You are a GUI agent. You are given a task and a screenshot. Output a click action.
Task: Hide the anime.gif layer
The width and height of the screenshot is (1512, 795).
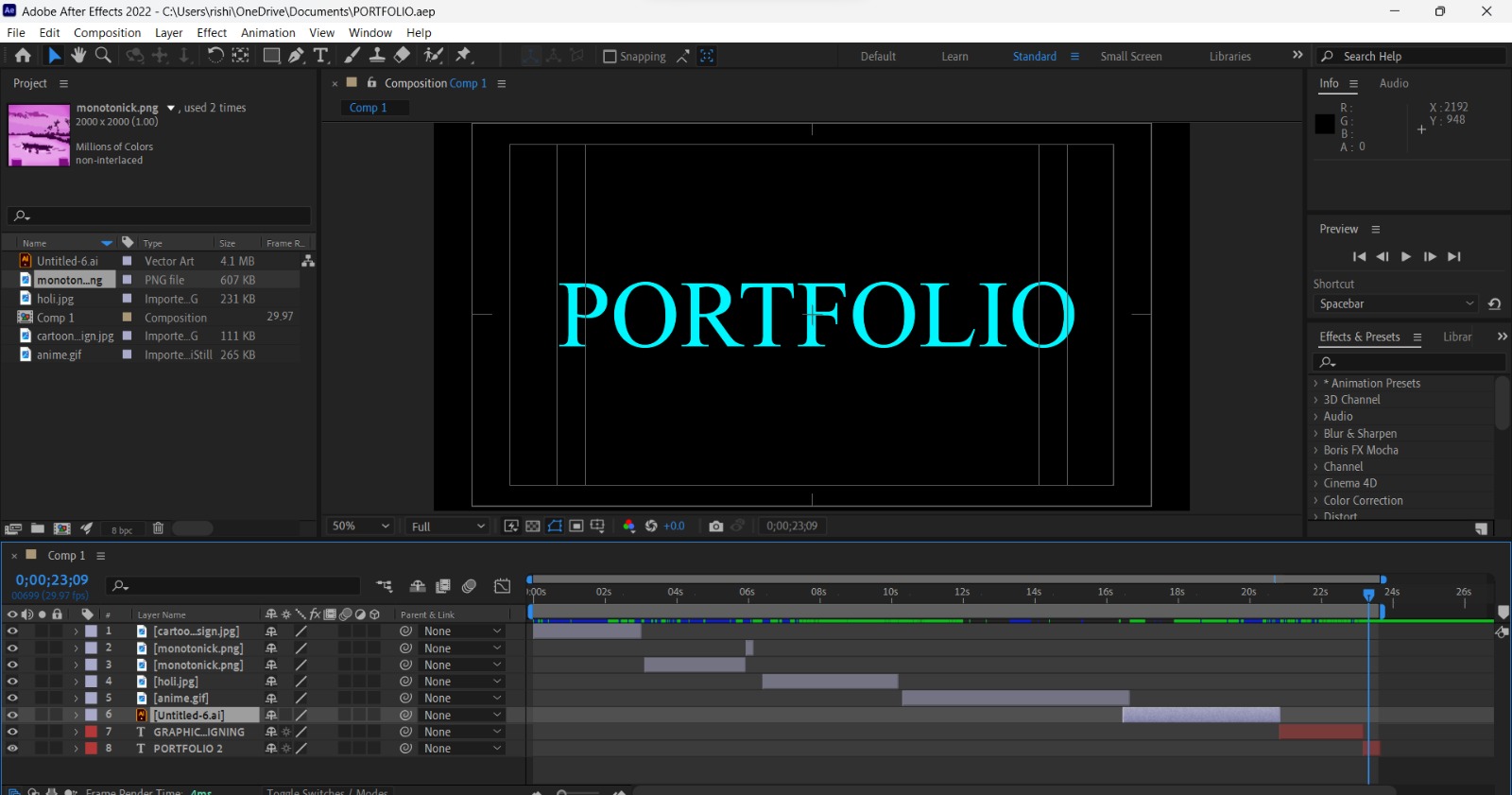(12, 699)
